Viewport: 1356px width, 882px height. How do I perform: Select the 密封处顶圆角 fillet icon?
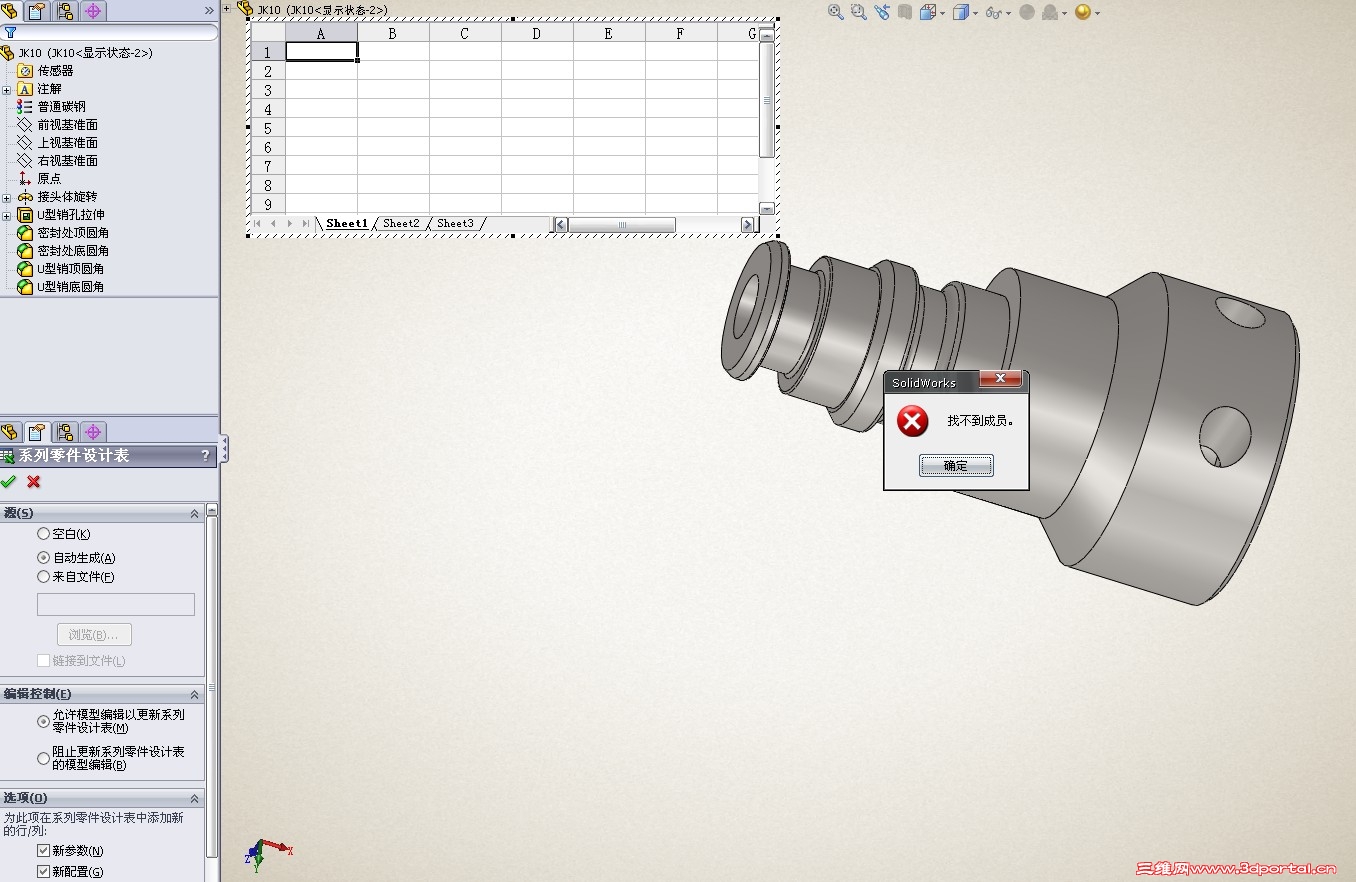tap(25, 233)
